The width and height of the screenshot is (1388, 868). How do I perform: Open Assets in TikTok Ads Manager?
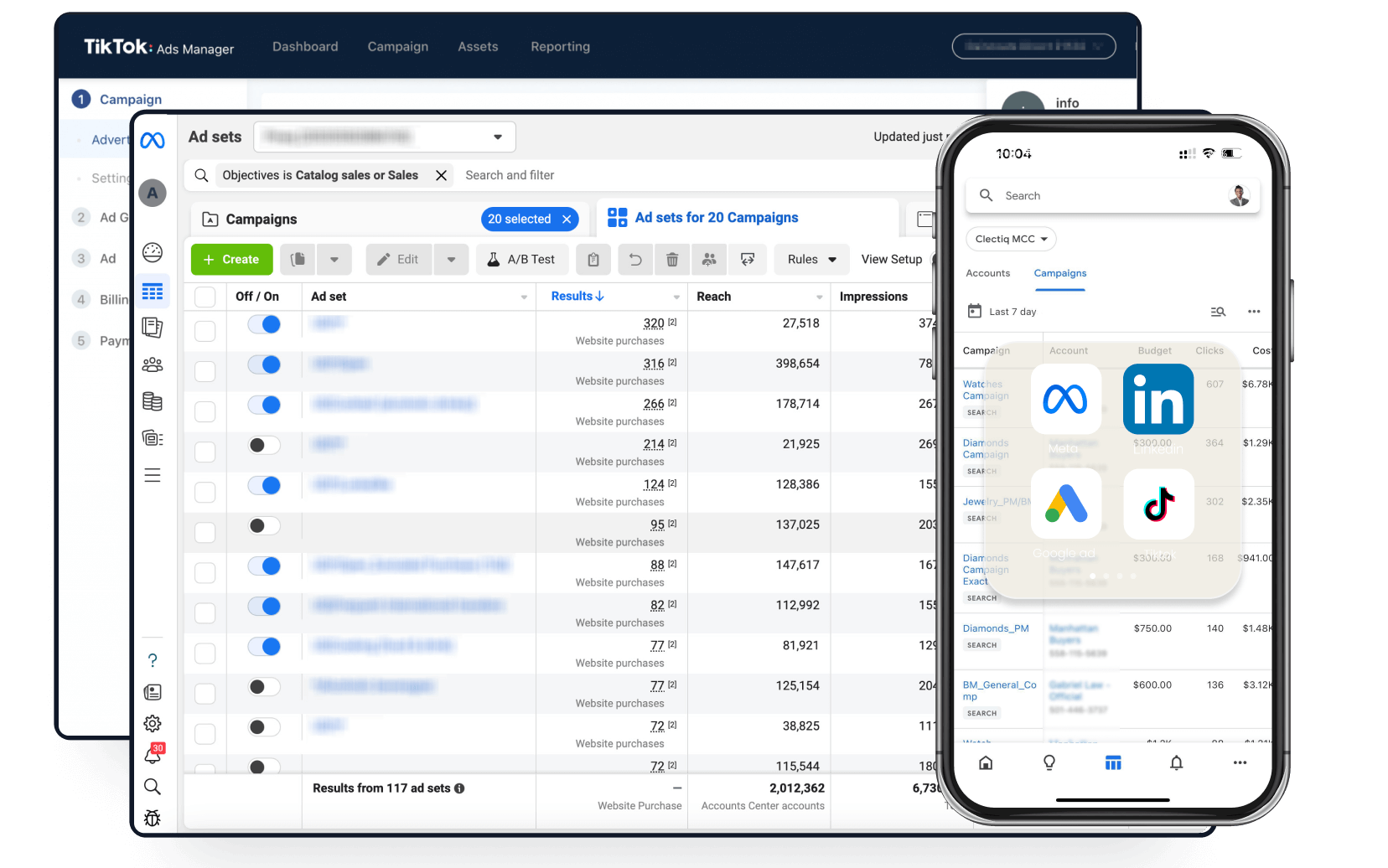478,47
